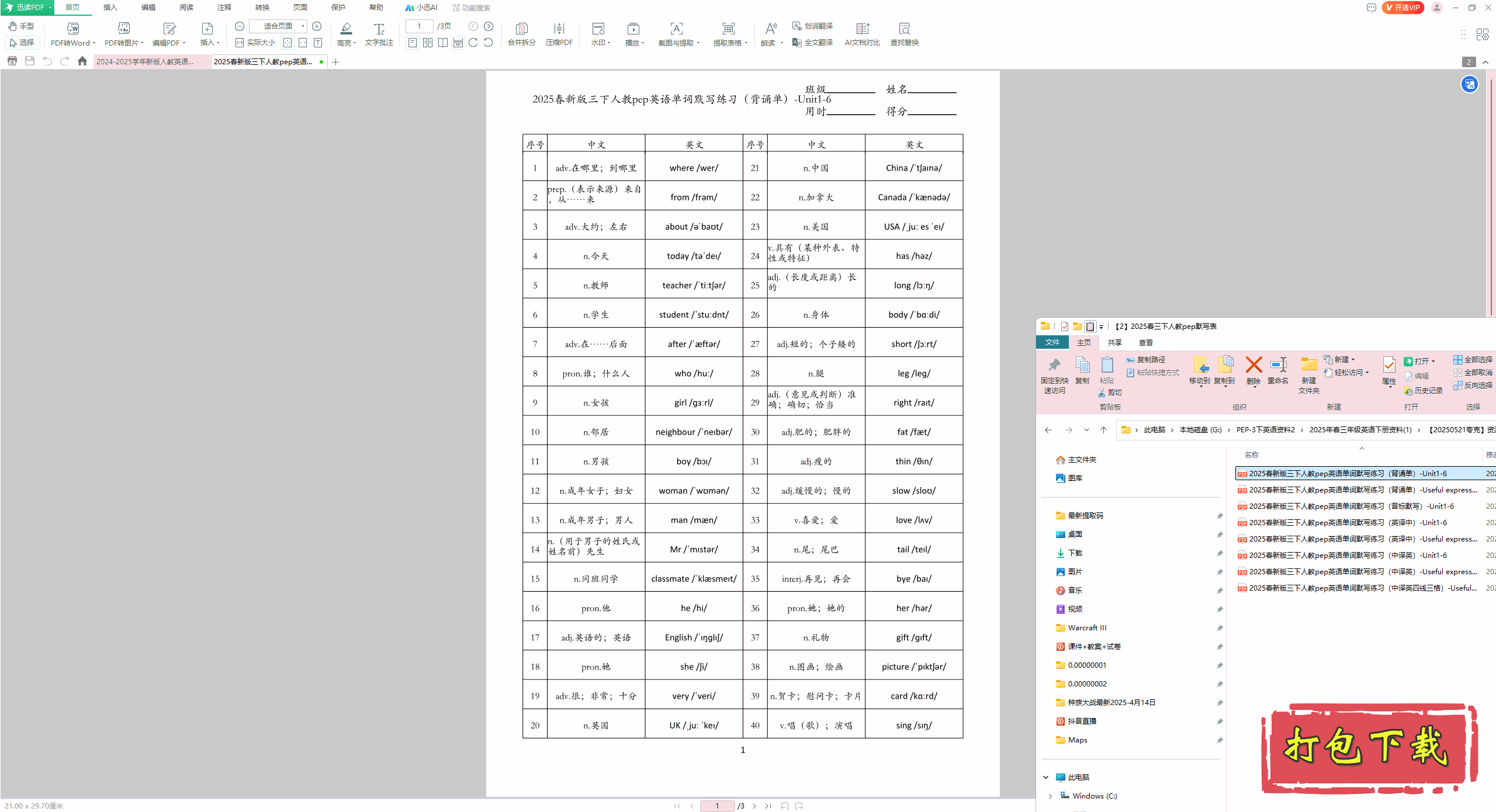The height and width of the screenshot is (812, 1496).
Task: Open the Convert menu
Action: tap(262, 8)
